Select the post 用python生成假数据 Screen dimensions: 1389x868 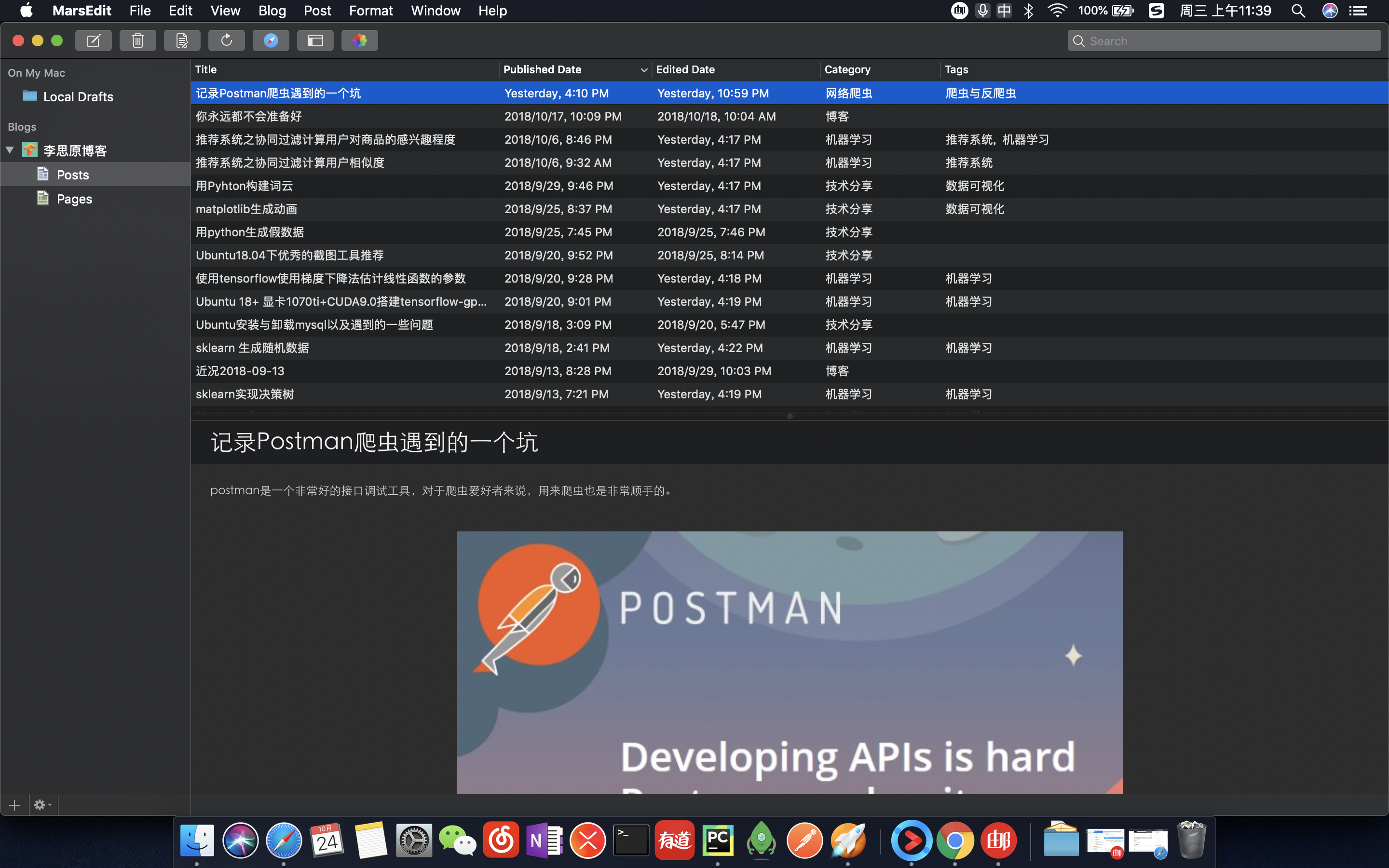(789, 232)
